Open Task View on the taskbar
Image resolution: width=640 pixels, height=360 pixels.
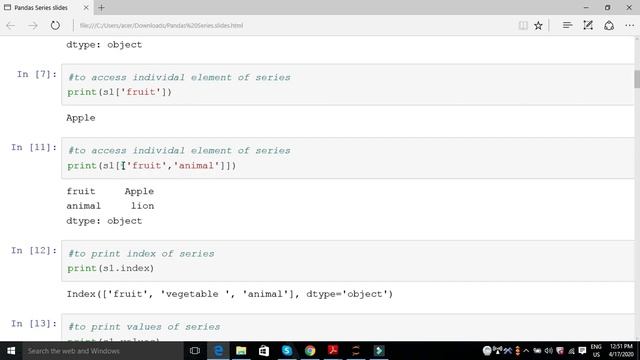tap(195, 351)
